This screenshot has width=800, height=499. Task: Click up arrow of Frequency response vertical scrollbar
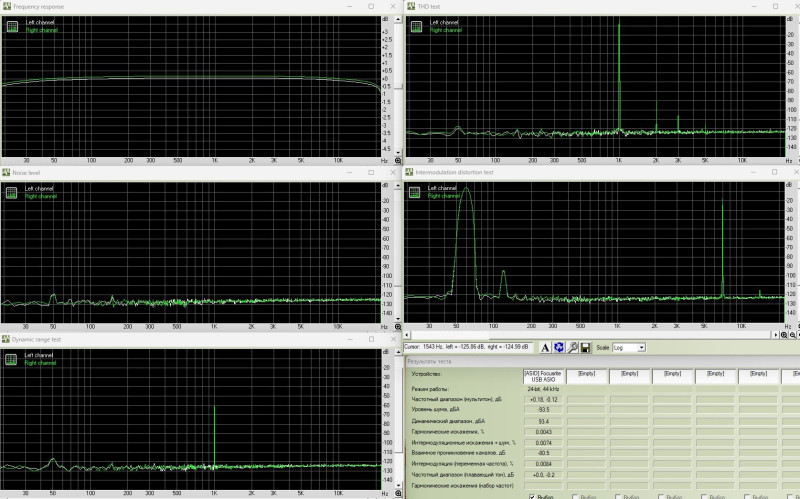click(398, 20)
